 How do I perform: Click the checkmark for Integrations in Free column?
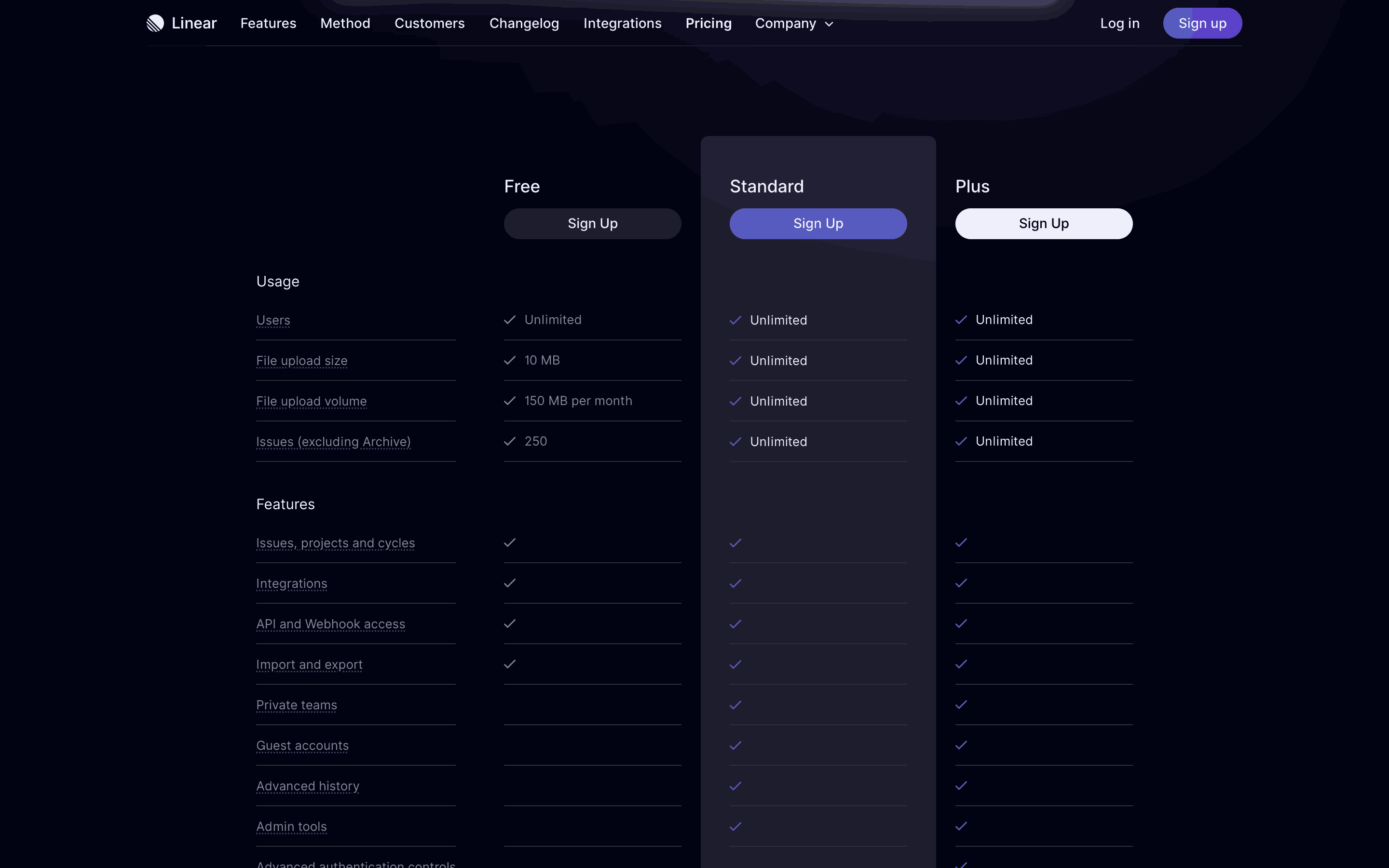pyautogui.click(x=510, y=583)
